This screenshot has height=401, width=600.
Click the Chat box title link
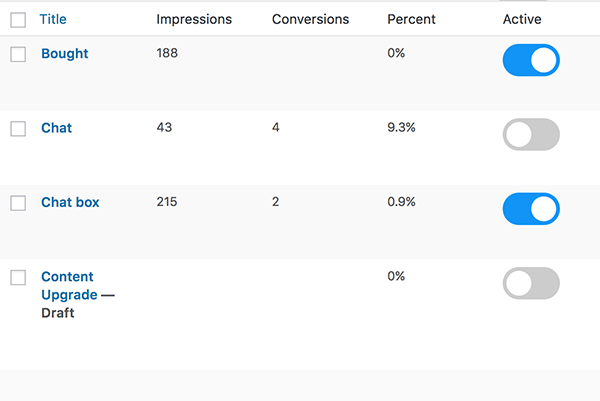pos(70,203)
